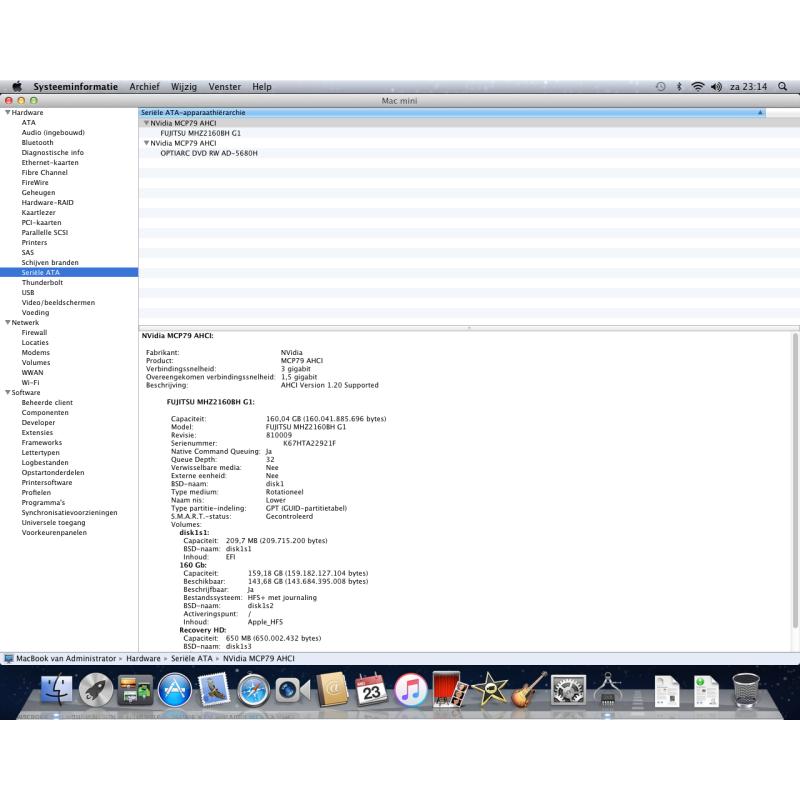The image size is (800, 800).
Task: Open the Venster menu
Action: coord(224,86)
